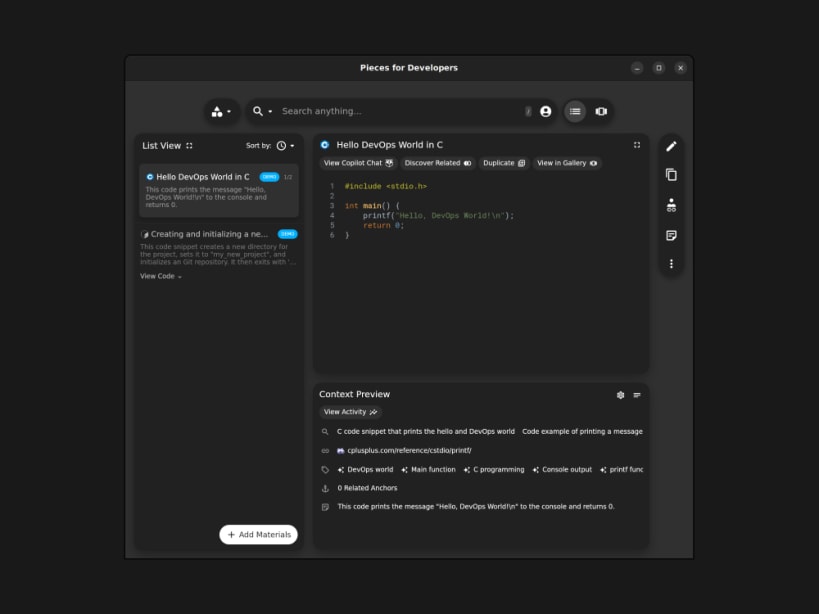The height and width of the screenshot is (614, 819).
Task: Click the share with people icon
Action: [x=671, y=205]
